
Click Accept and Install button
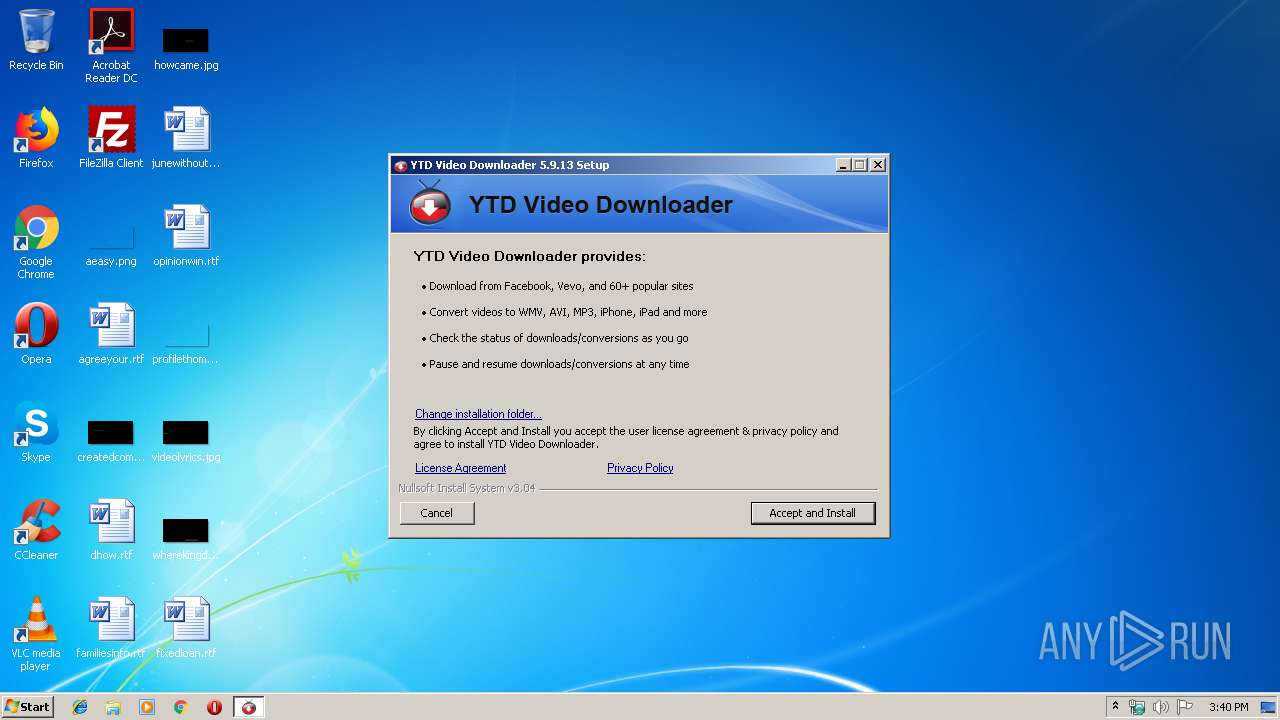[813, 513]
